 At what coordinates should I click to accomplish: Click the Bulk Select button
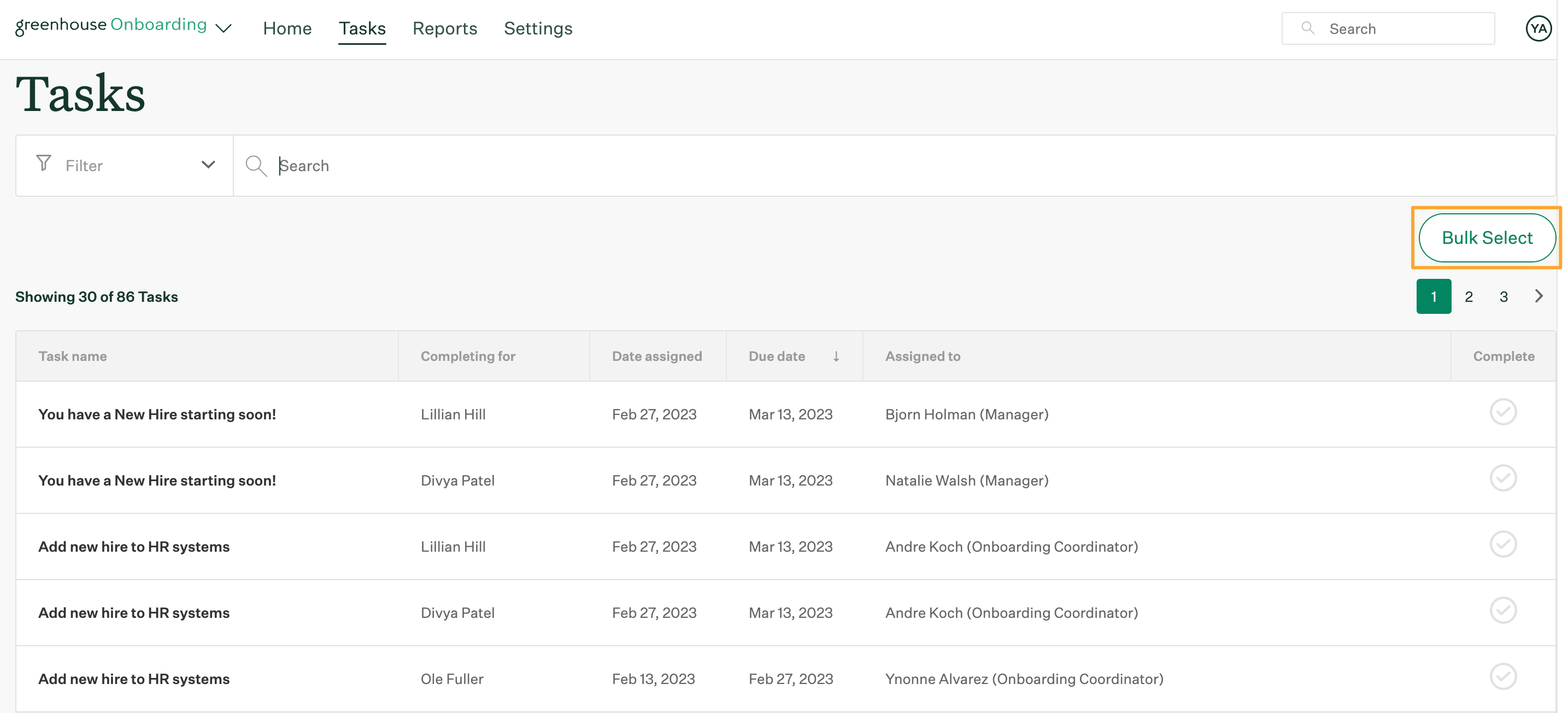(x=1486, y=238)
